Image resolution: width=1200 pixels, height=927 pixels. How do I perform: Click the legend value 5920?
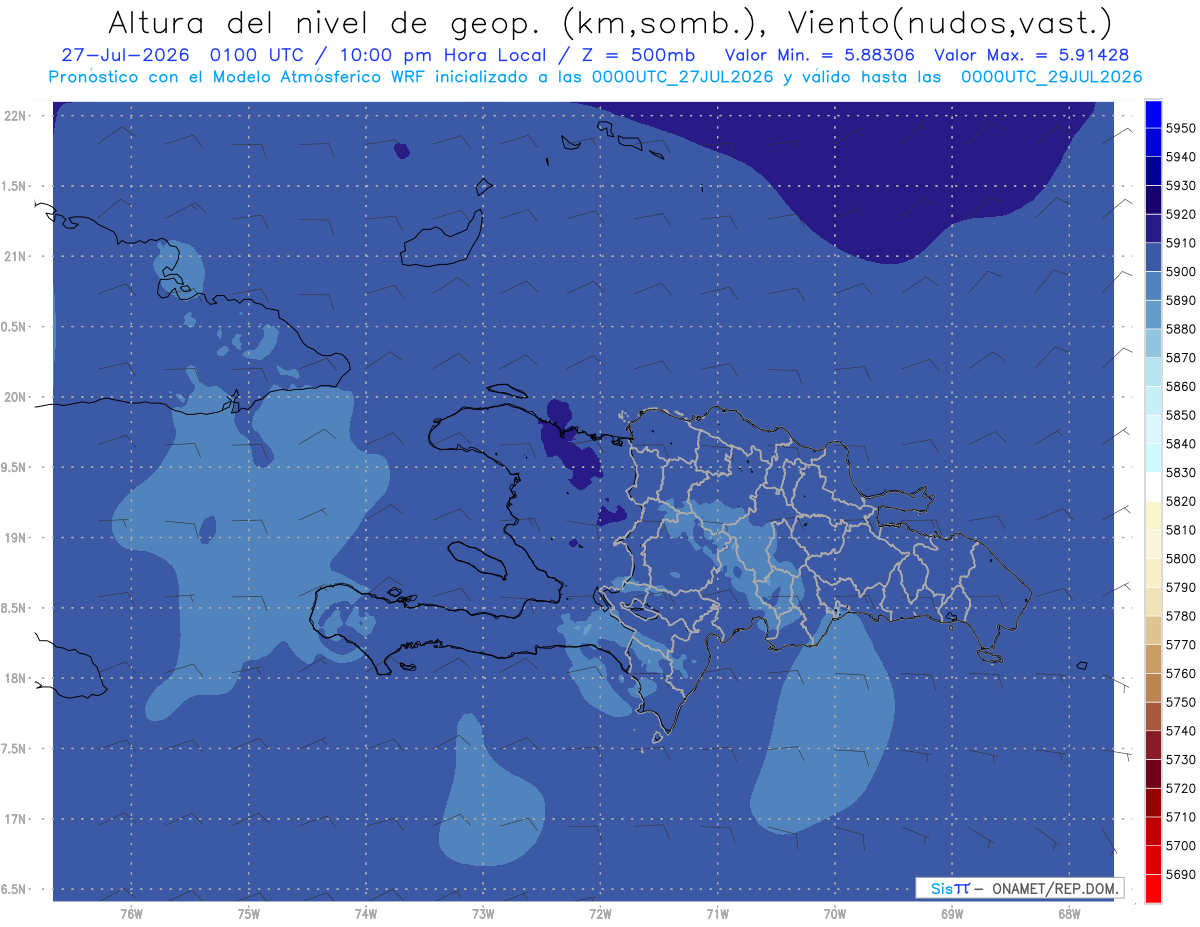click(1180, 214)
